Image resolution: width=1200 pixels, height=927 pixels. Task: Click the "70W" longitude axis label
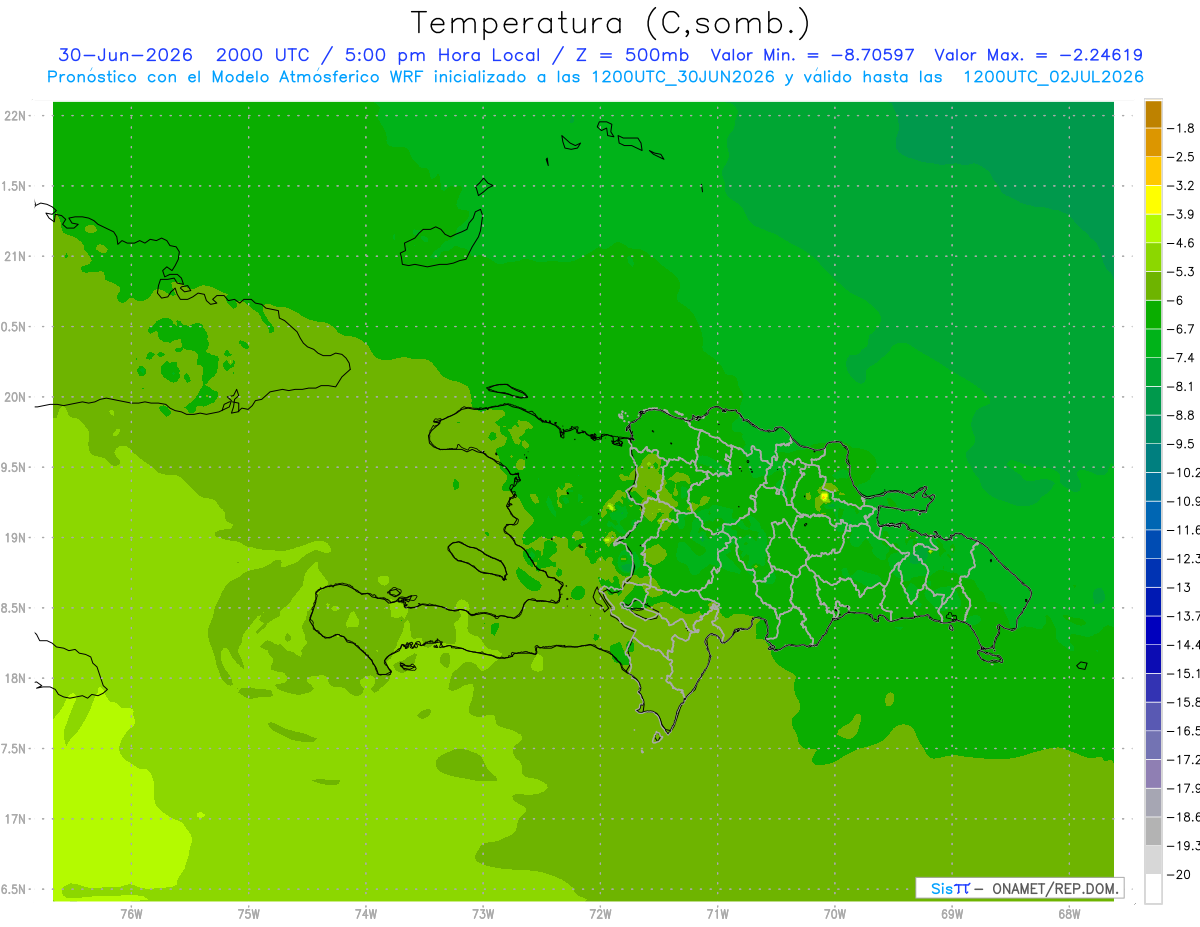(x=834, y=914)
